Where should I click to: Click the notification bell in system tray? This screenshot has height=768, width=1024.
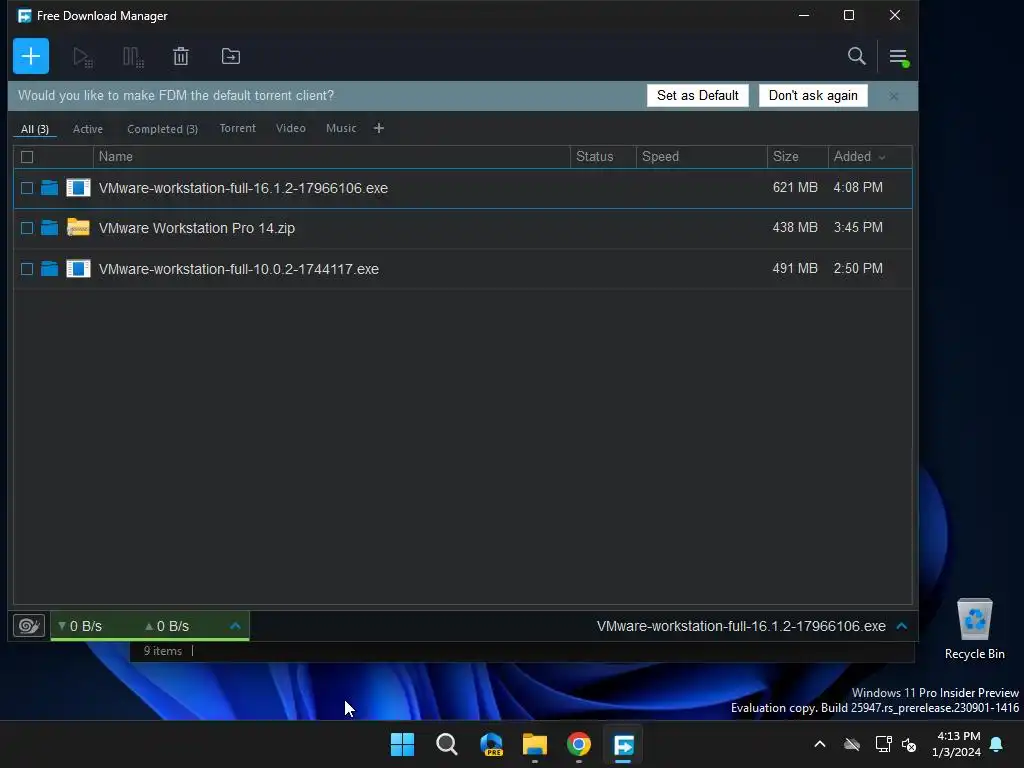(997, 744)
